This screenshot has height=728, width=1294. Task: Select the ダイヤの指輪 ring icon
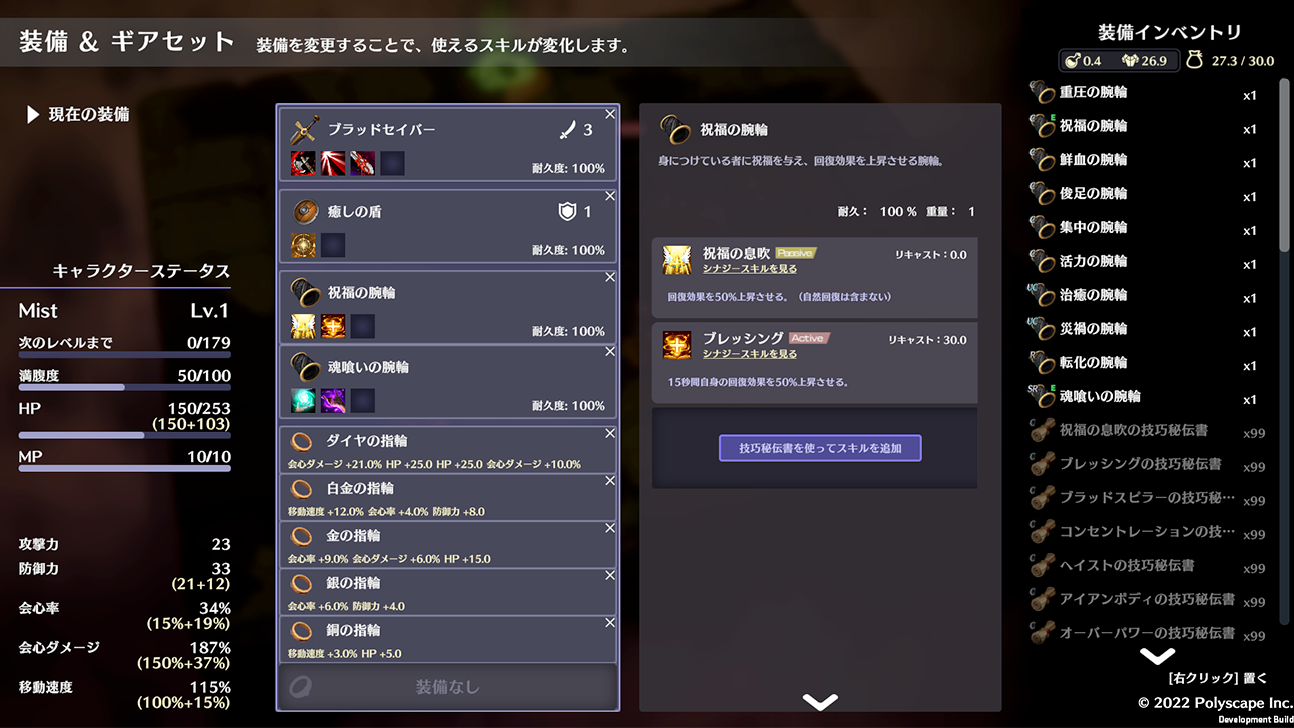(x=301, y=441)
